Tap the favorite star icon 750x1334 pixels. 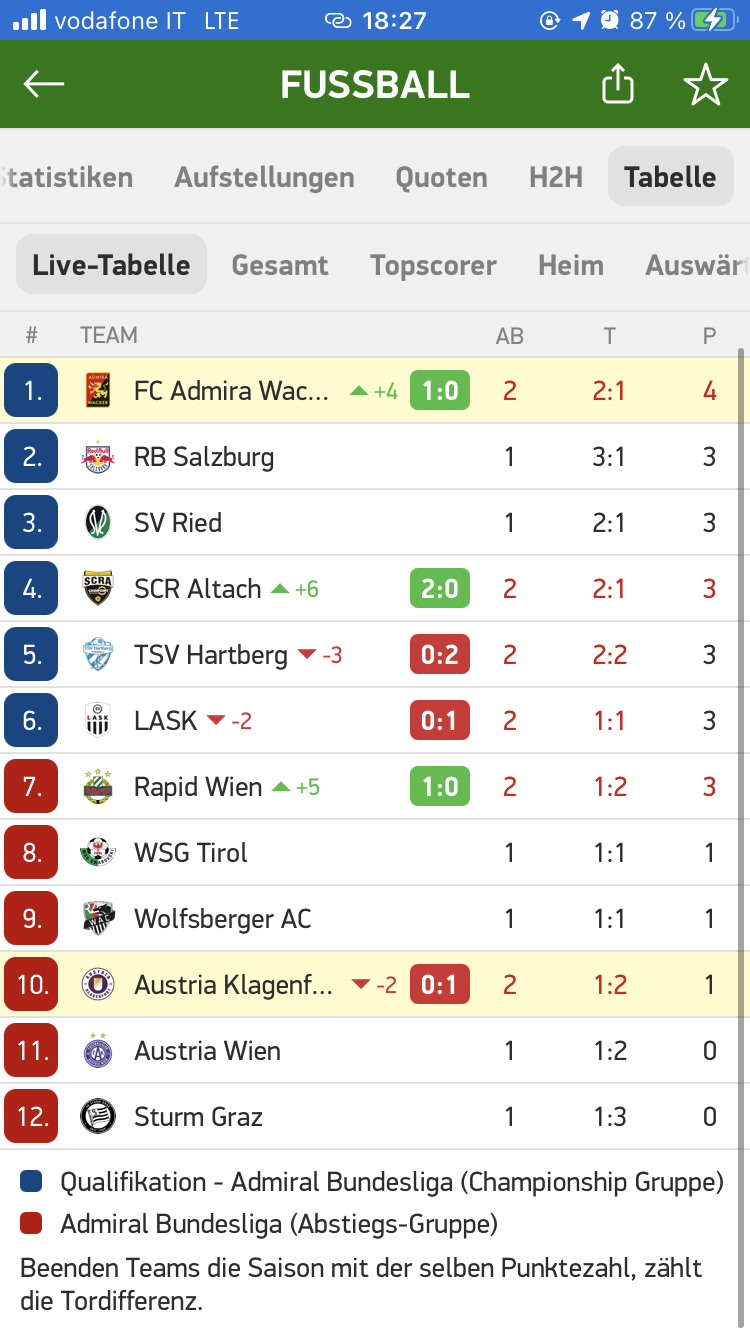(706, 85)
